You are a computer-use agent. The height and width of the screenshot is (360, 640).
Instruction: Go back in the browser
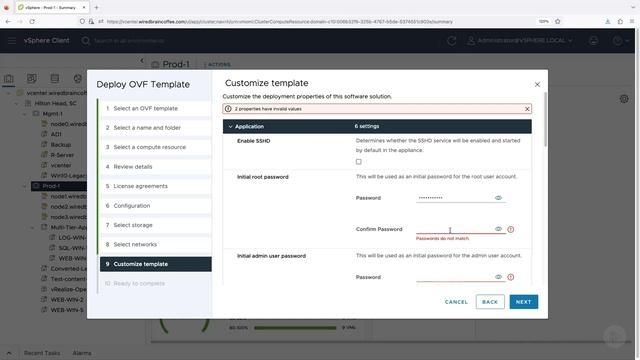point(8,21)
